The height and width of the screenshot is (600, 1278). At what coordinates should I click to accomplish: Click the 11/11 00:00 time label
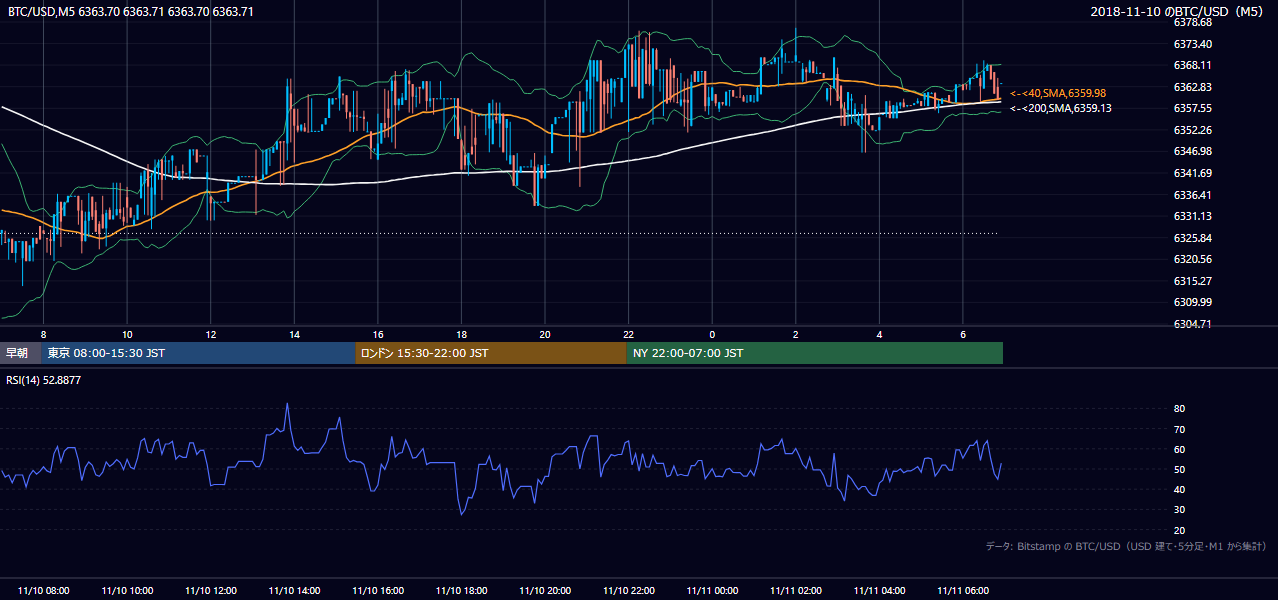712,591
